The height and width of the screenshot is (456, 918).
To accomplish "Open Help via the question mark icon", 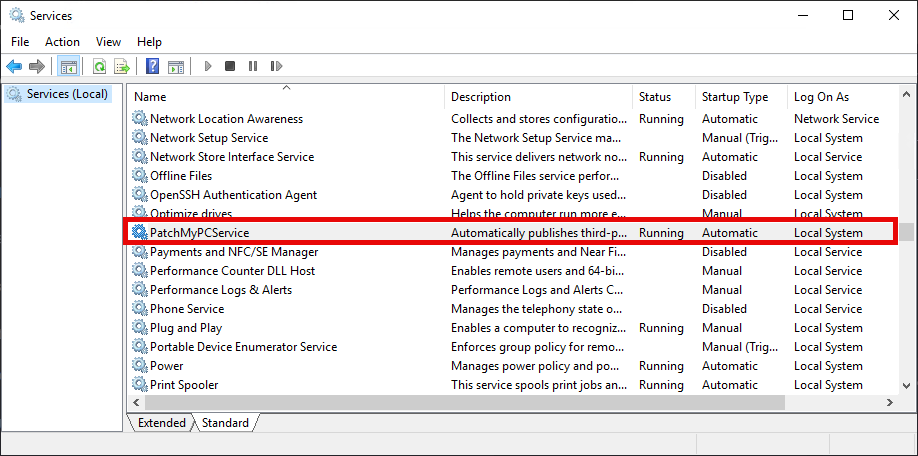I will (152, 66).
